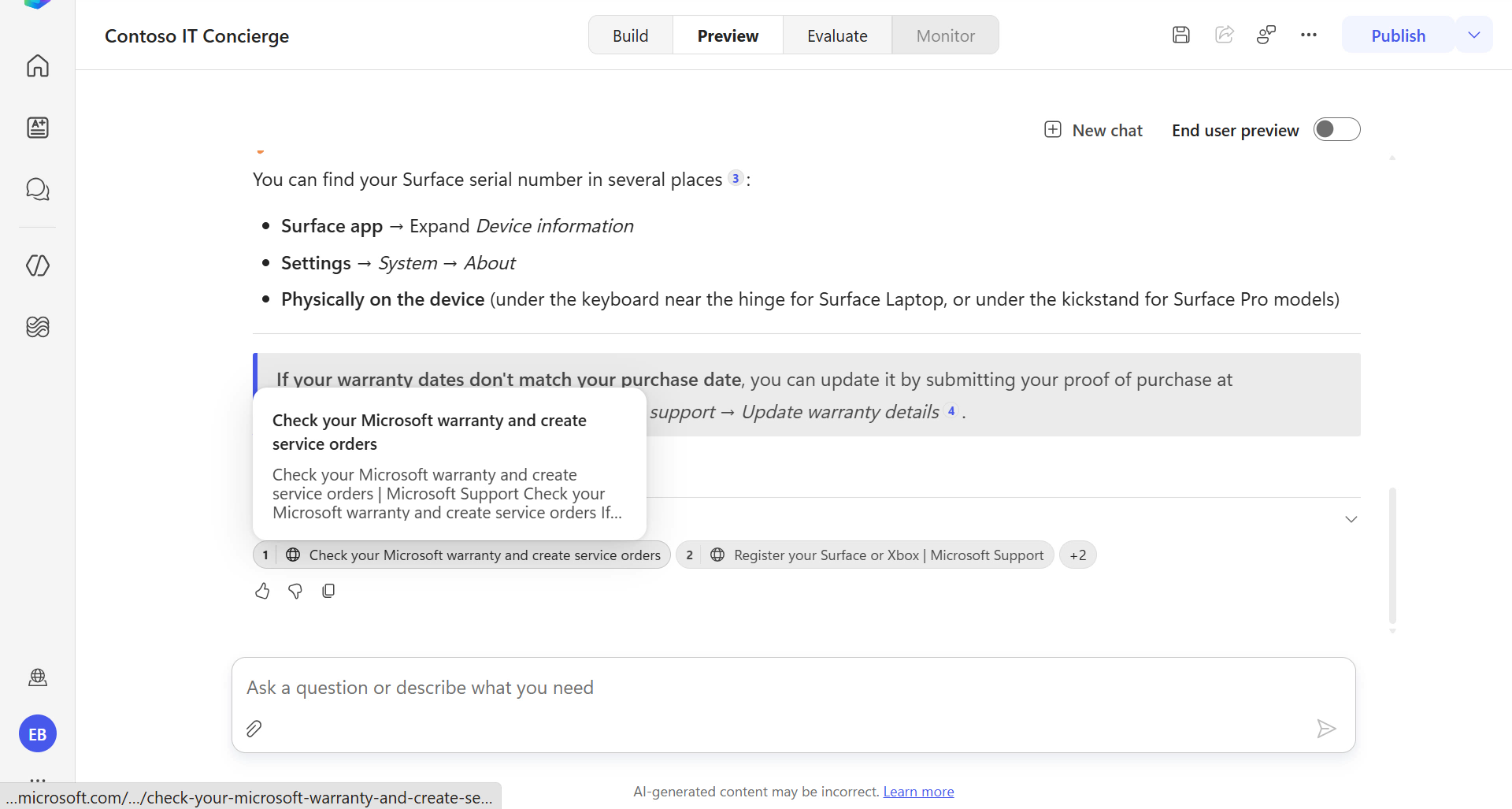Viewport: 1512px width, 809px height.
Task: Open the agents card icon in sidebar
Action: click(x=38, y=128)
